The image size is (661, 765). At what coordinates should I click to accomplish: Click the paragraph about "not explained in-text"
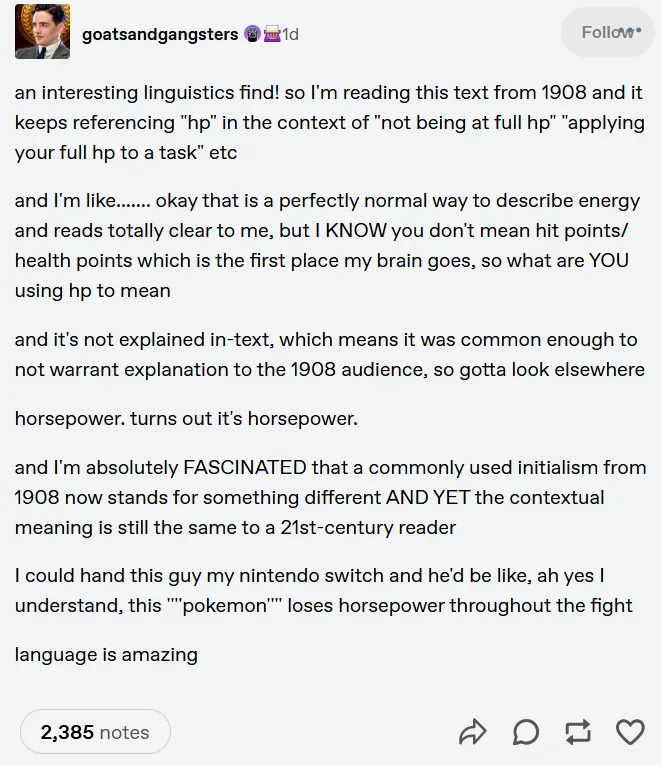click(328, 354)
